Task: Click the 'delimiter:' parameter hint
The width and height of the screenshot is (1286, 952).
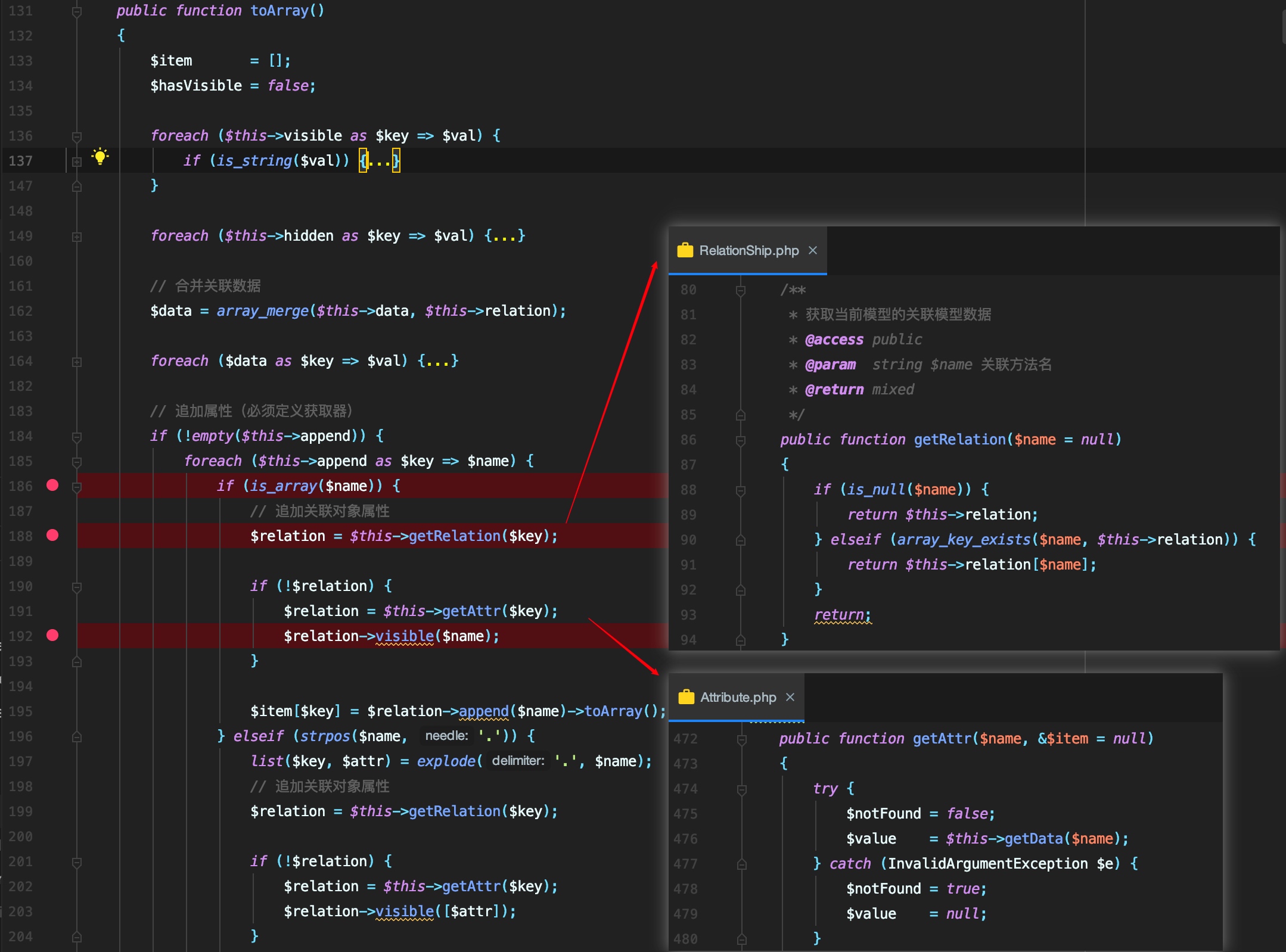Action: point(518,761)
